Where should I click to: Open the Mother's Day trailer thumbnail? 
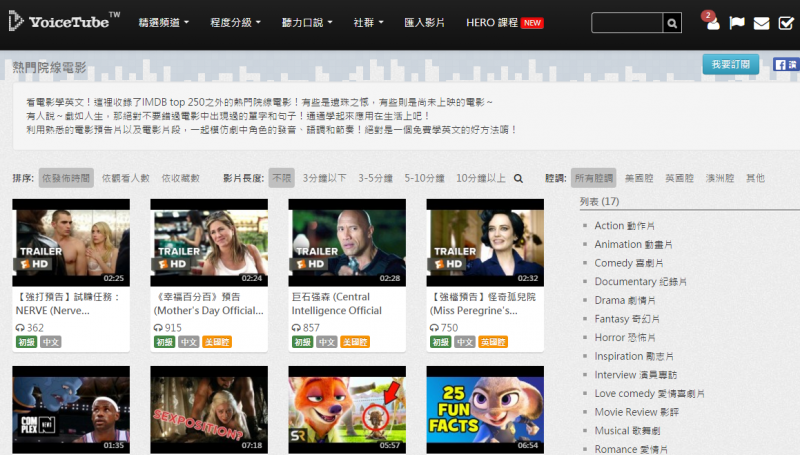click(209, 242)
